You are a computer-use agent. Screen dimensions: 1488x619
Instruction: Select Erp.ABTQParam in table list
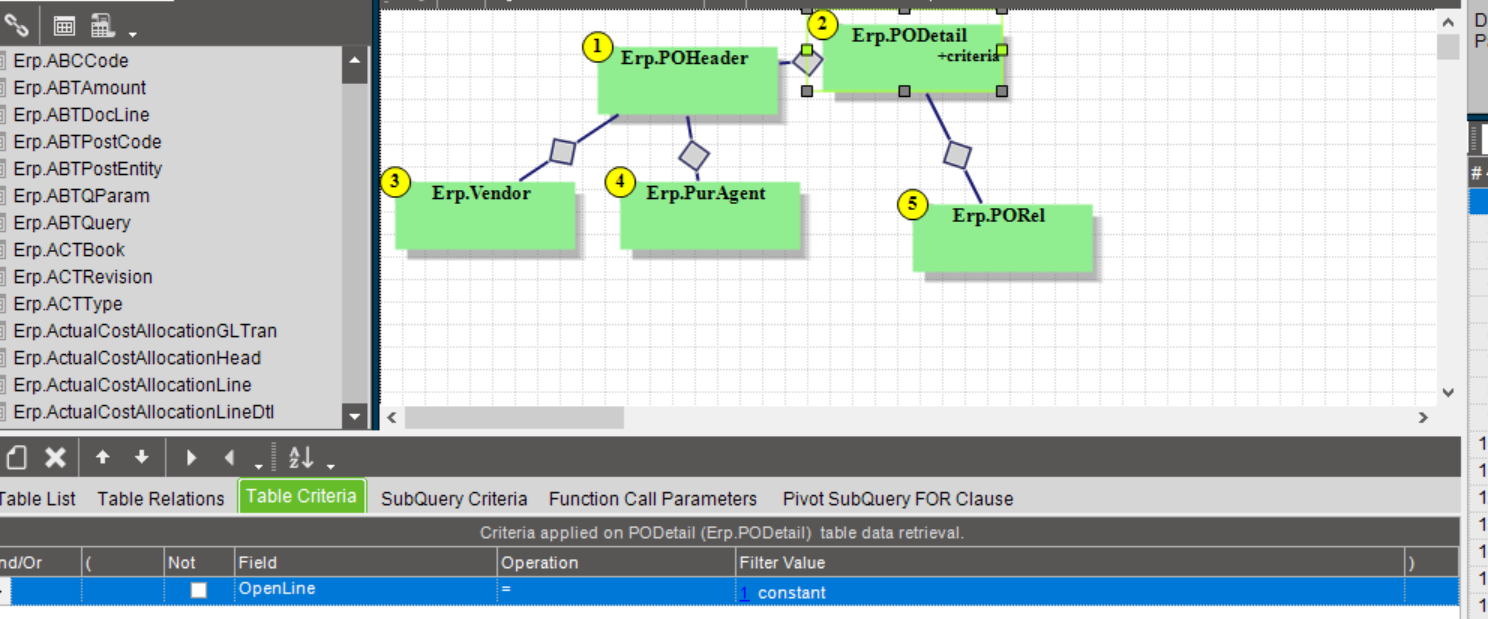pyautogui.click(x=81, y=196)
